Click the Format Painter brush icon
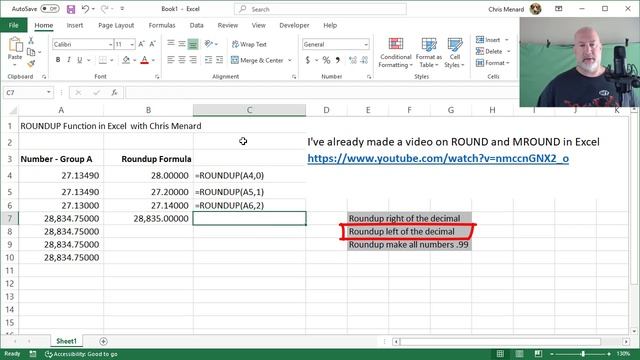This screenshot has height=360, width=640. [x=31, y=63]
